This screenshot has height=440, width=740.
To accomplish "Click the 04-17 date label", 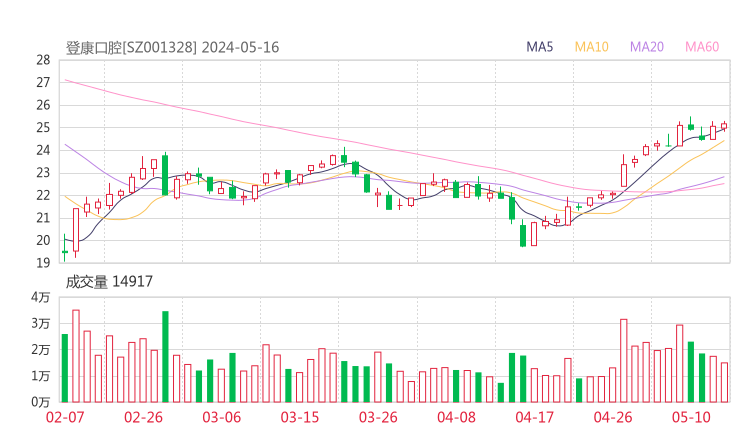I will [535, 417].
